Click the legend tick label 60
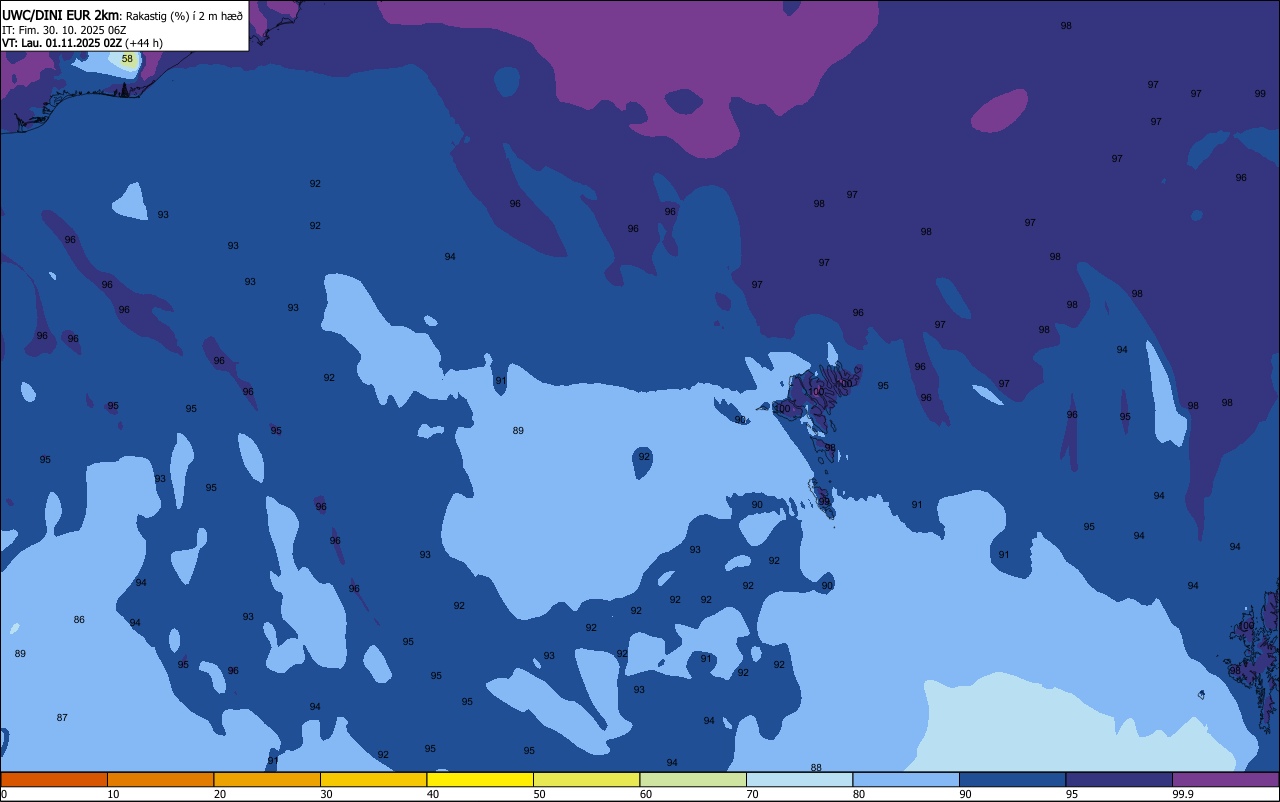 pyautogui.click(x=646, y=794)
